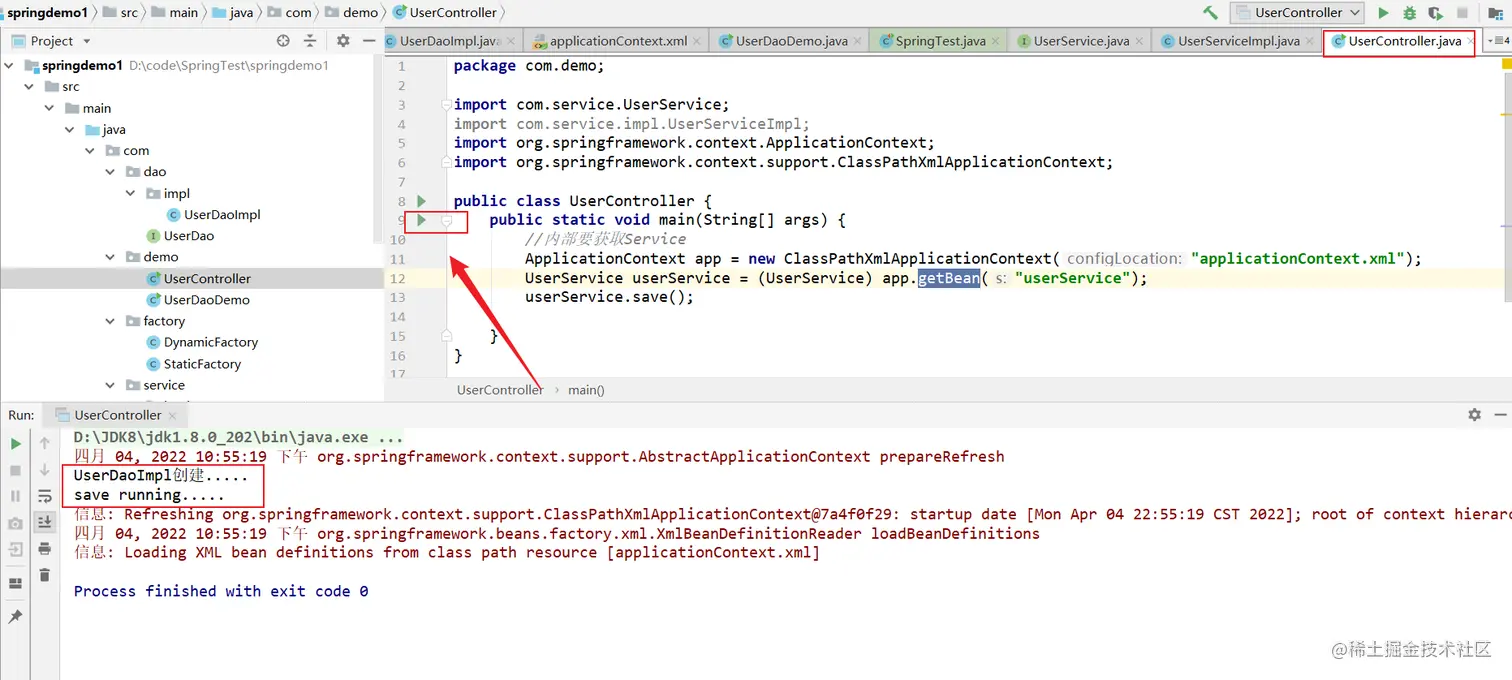Click the exit icon in Run panel
Screen dimensions: 1512x680
[x=15, y=549]
